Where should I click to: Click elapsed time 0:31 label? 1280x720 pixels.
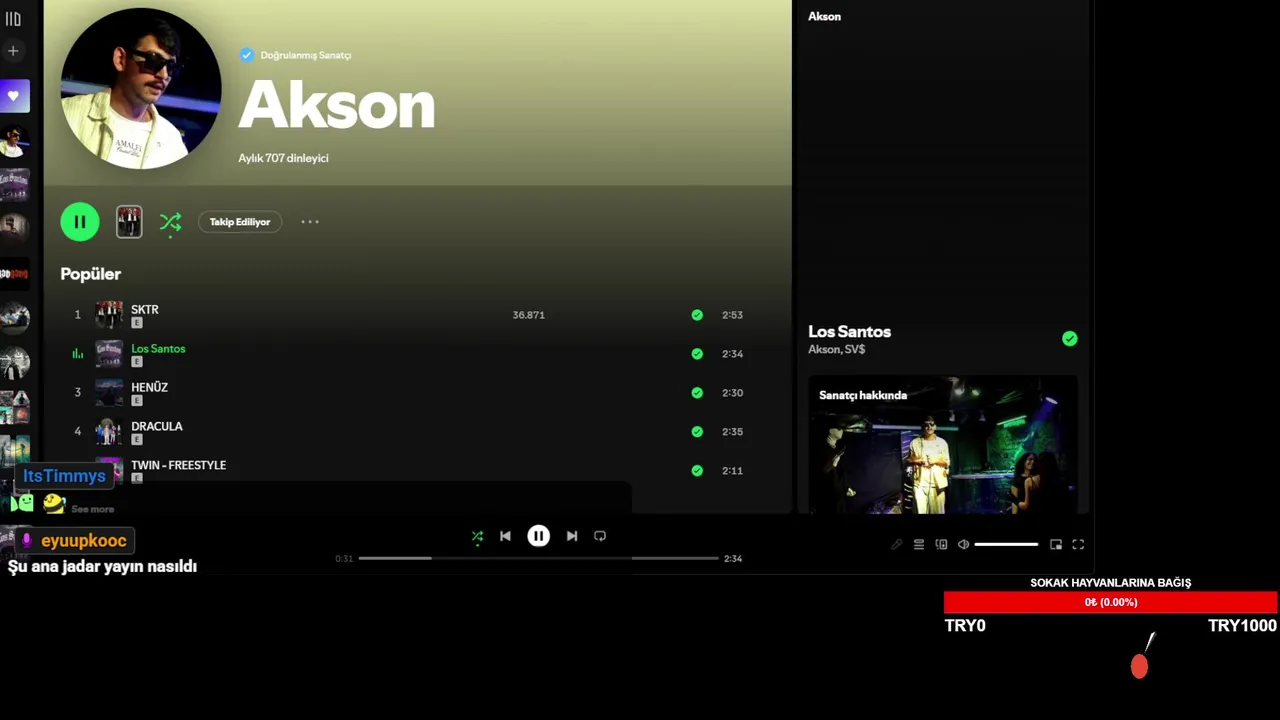point(344,559)
